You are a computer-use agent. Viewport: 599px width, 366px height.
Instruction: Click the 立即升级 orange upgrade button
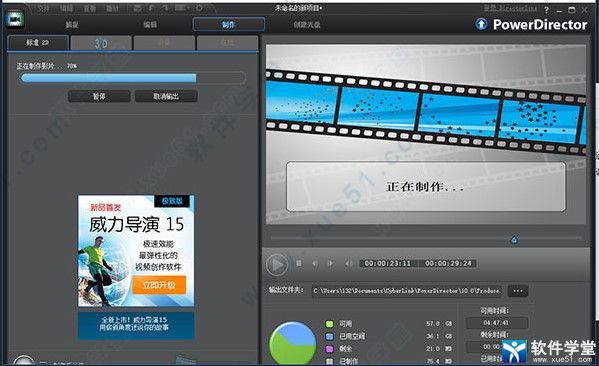point(159,285)
